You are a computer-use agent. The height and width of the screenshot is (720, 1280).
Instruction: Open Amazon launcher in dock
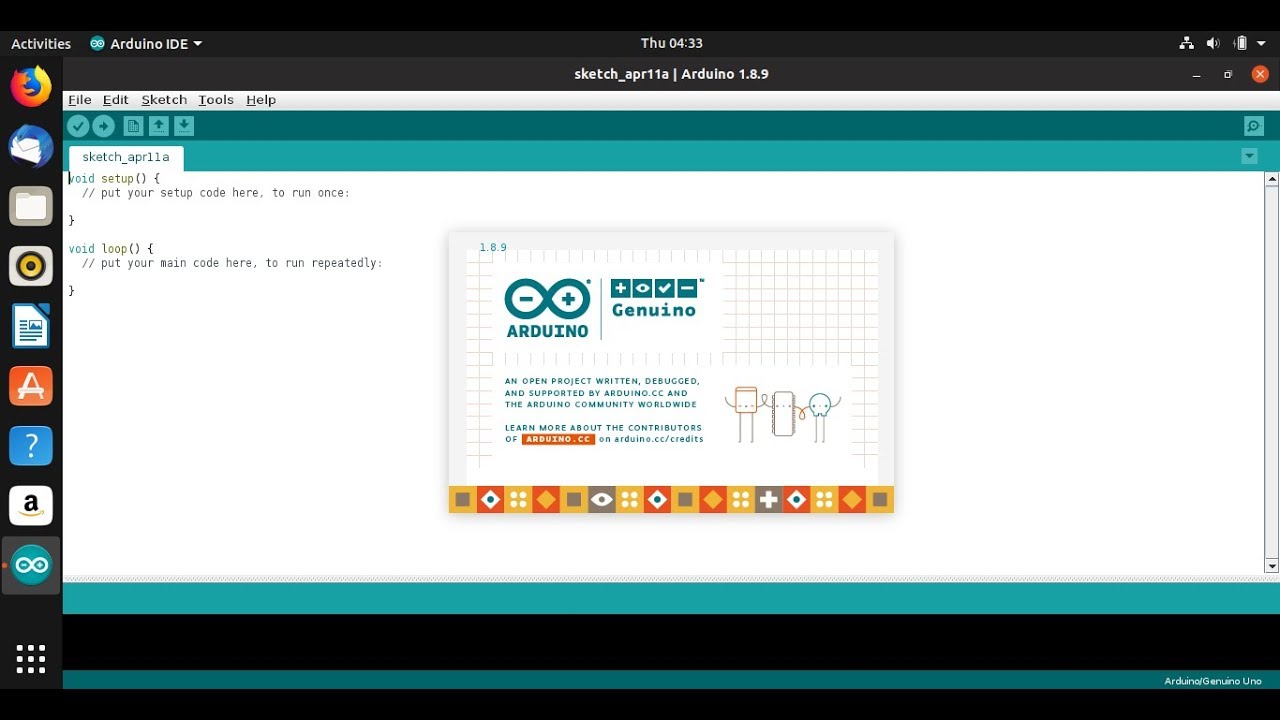(31, 506)
